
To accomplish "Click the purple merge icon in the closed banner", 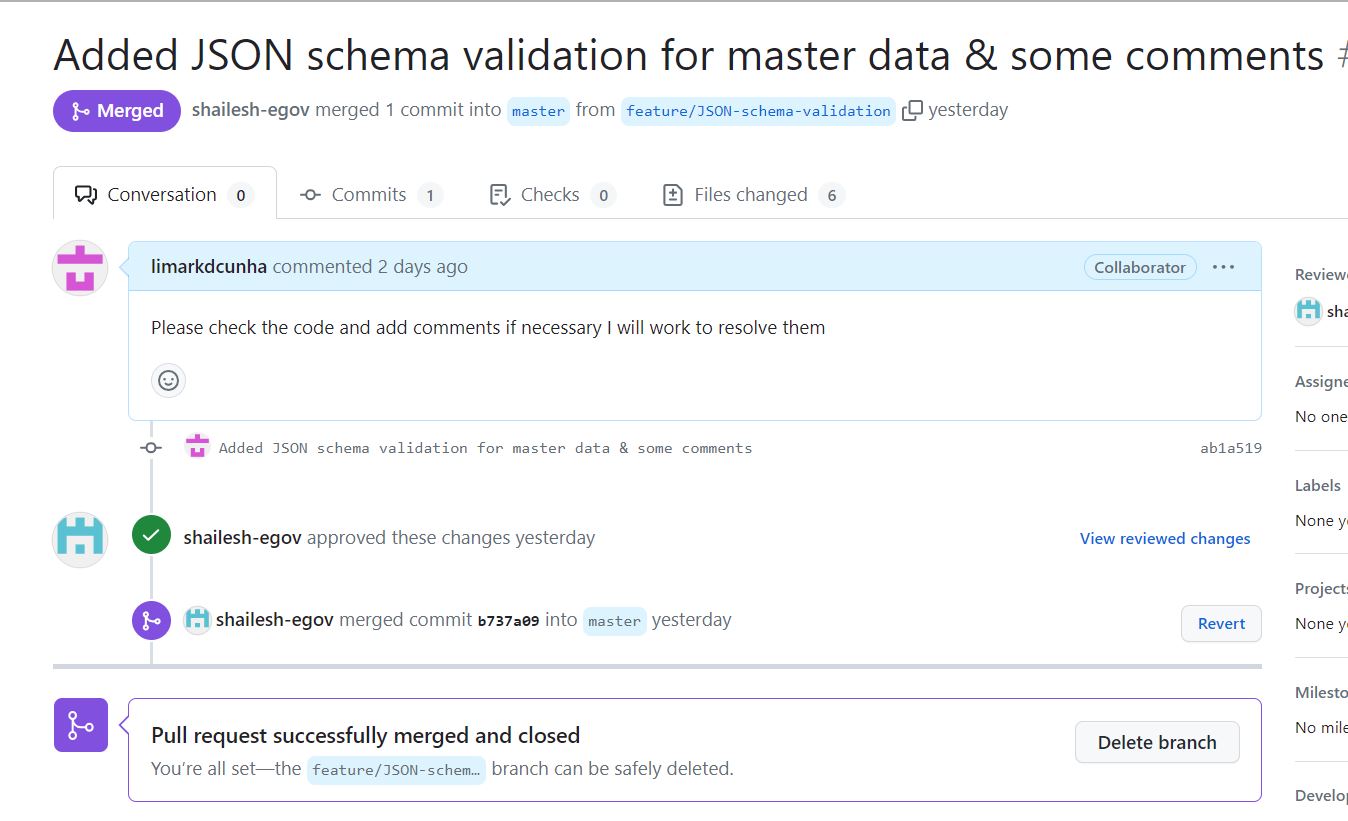I will click(x=80, y=724).
